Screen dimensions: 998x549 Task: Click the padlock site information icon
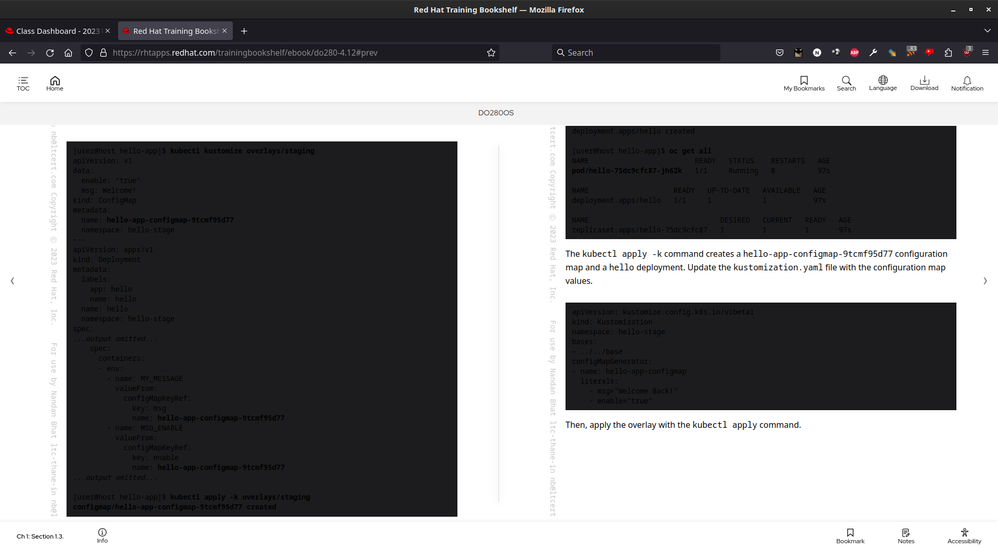coord(103,53)
